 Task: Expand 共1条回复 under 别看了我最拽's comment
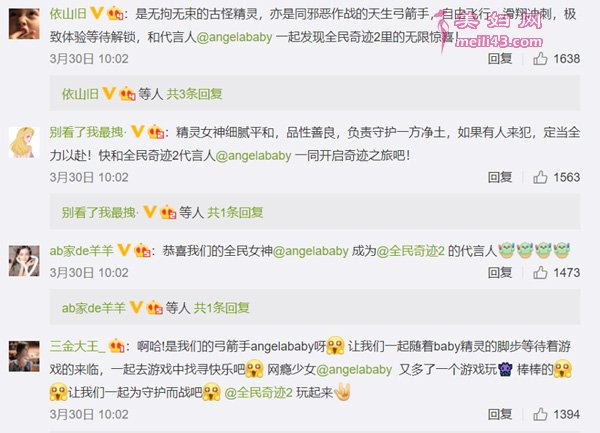click(235, 212)
